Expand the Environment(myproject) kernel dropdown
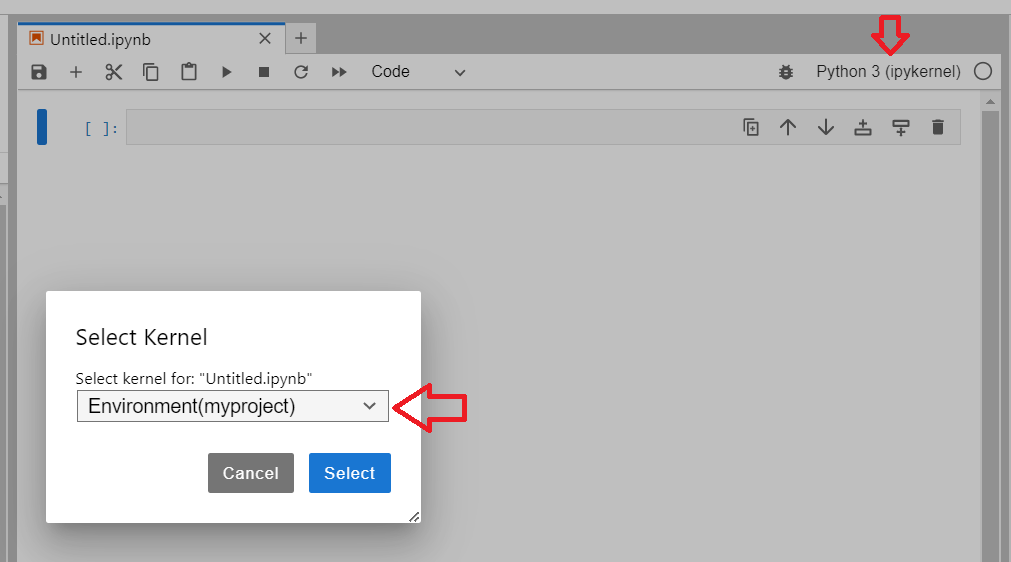Screen dimensions: 1011x562 [x=232, y=406]
